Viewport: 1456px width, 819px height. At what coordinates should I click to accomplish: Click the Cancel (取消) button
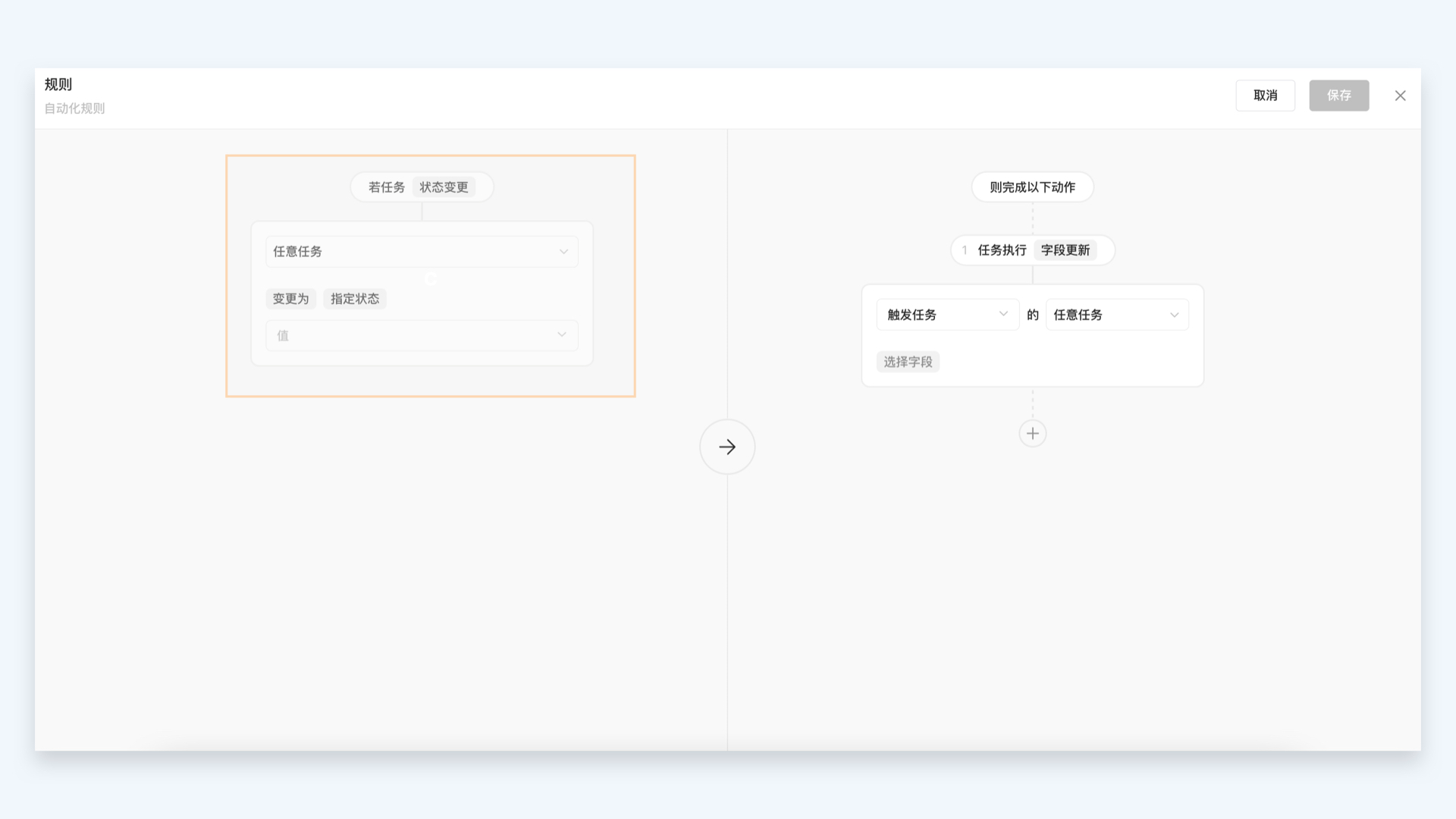(1265, 96)
